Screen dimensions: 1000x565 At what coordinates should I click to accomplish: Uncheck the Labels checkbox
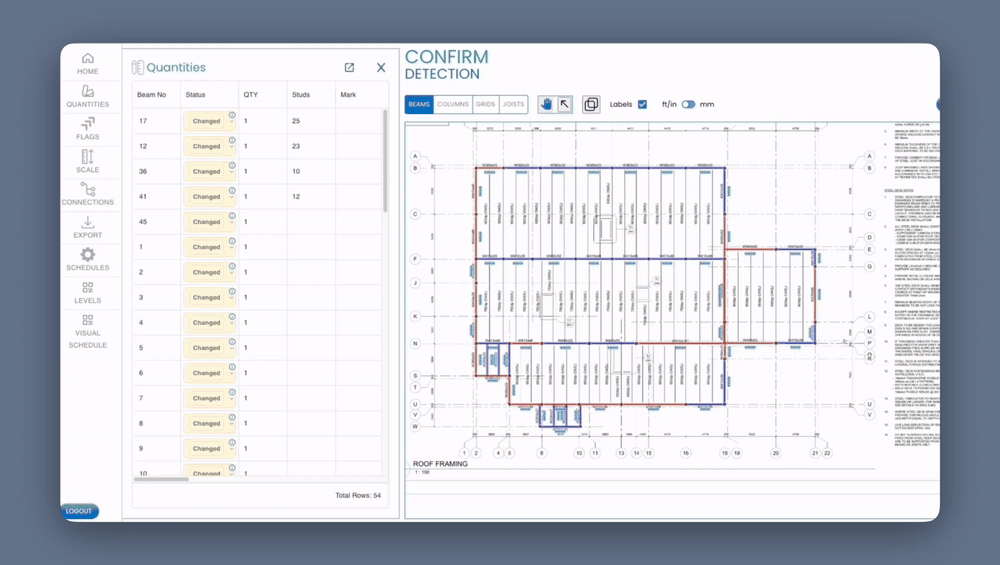(642, 104)
